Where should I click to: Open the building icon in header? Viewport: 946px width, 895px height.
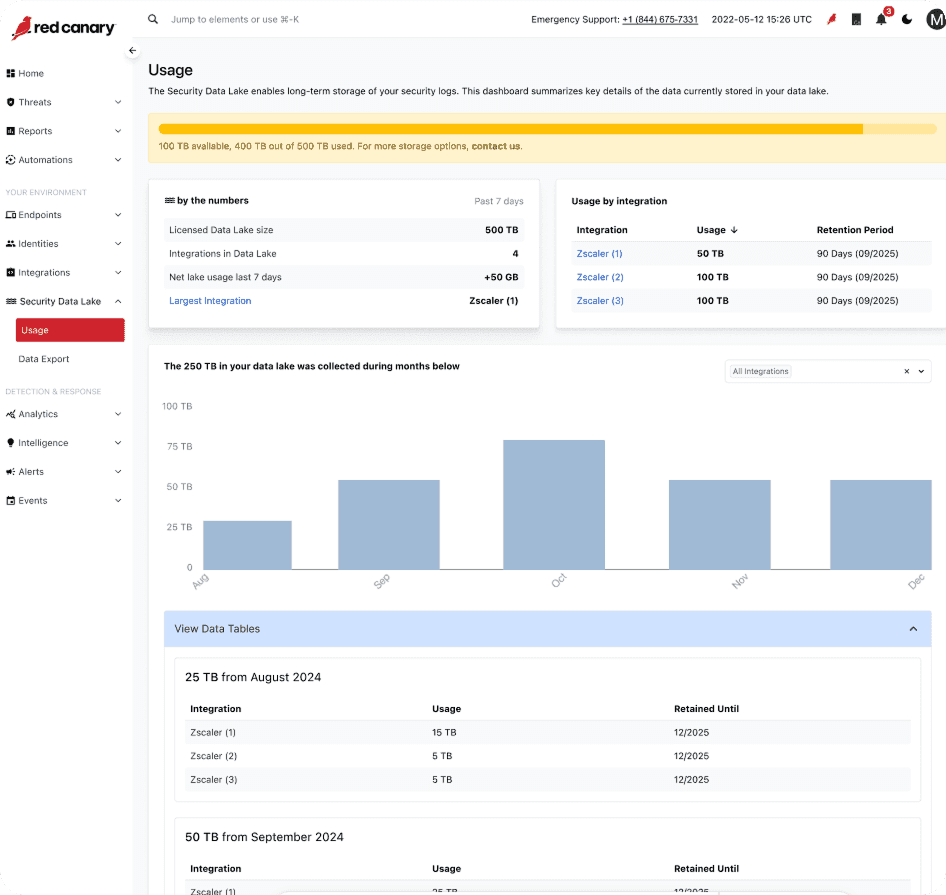pos(856,19)
